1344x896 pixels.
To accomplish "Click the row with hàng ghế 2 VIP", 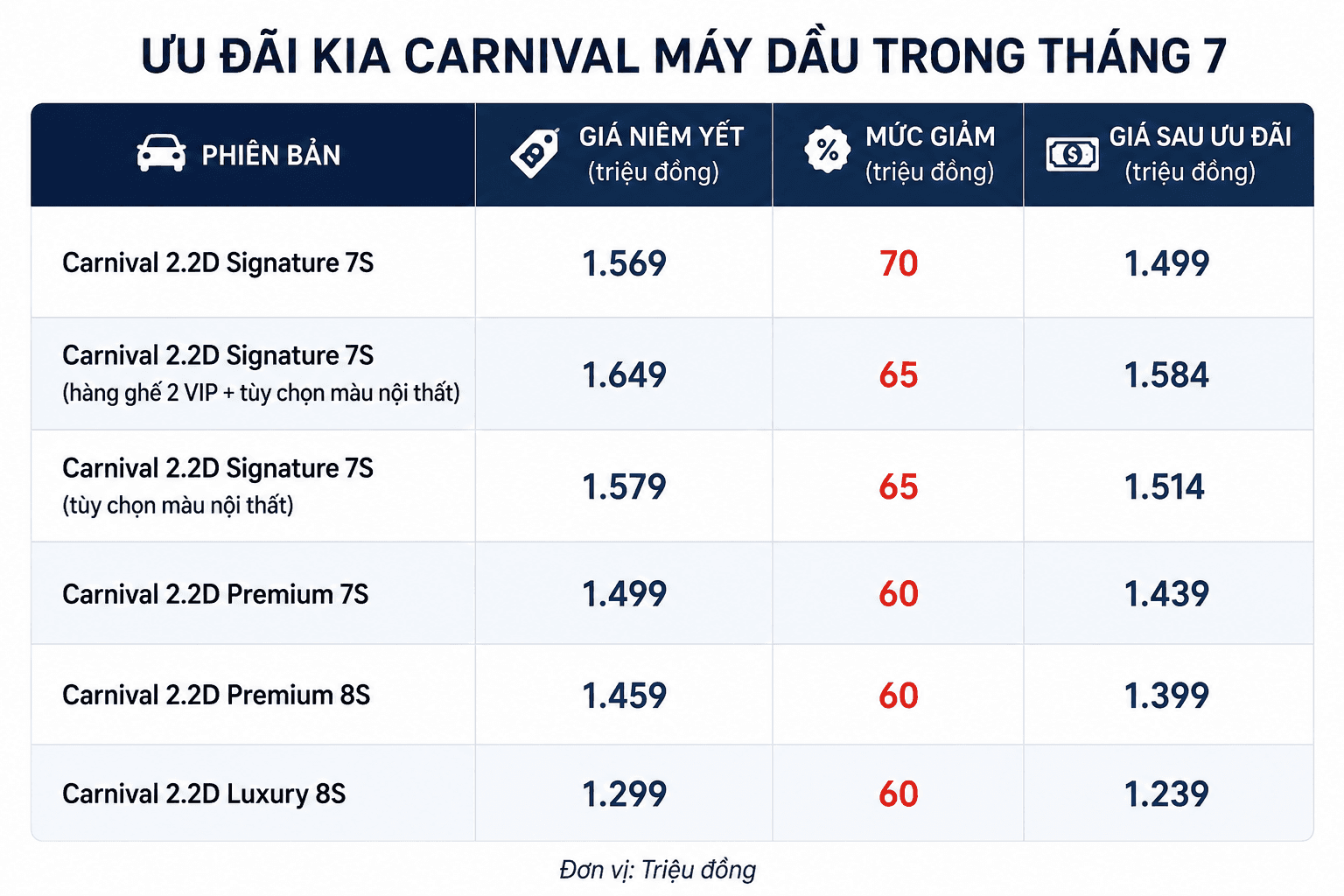I will pyautogui.click(x=672, y=374).
